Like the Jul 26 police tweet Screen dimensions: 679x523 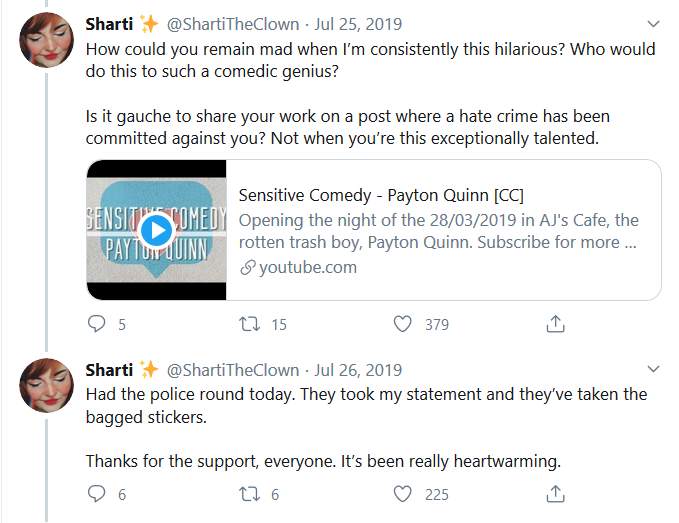[402, 494]
